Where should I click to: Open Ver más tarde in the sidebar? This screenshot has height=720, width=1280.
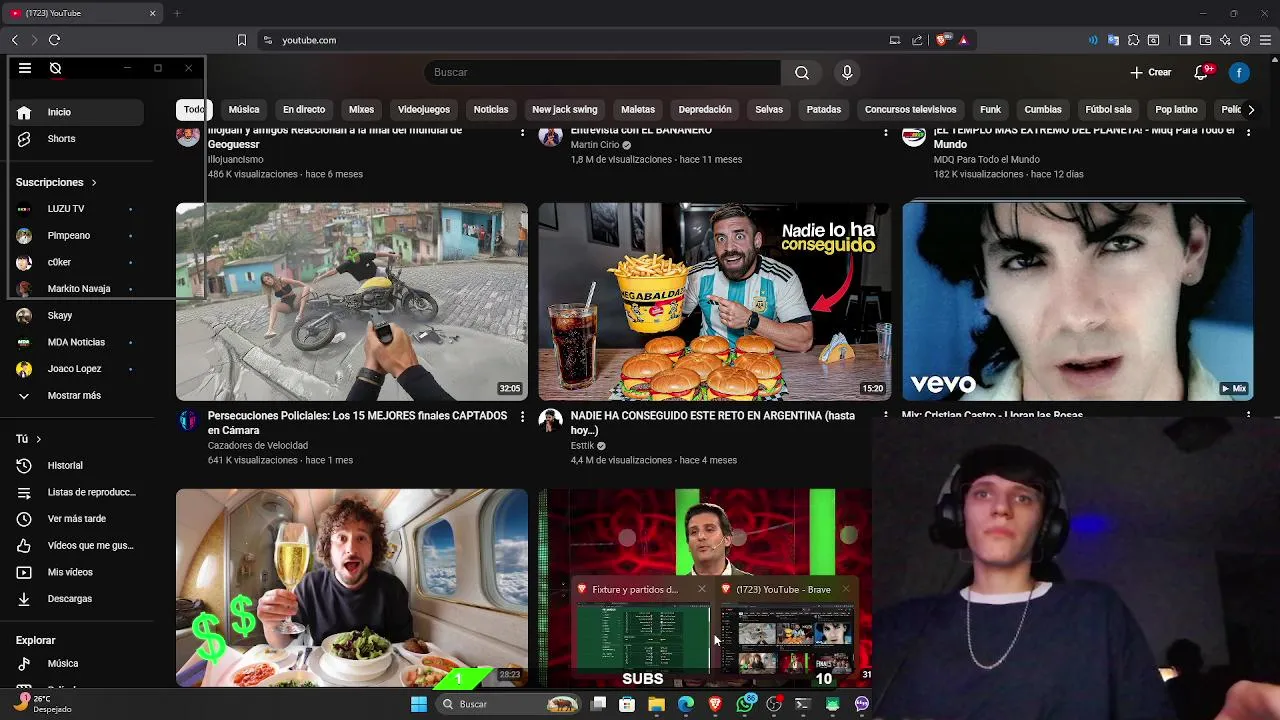75,518
